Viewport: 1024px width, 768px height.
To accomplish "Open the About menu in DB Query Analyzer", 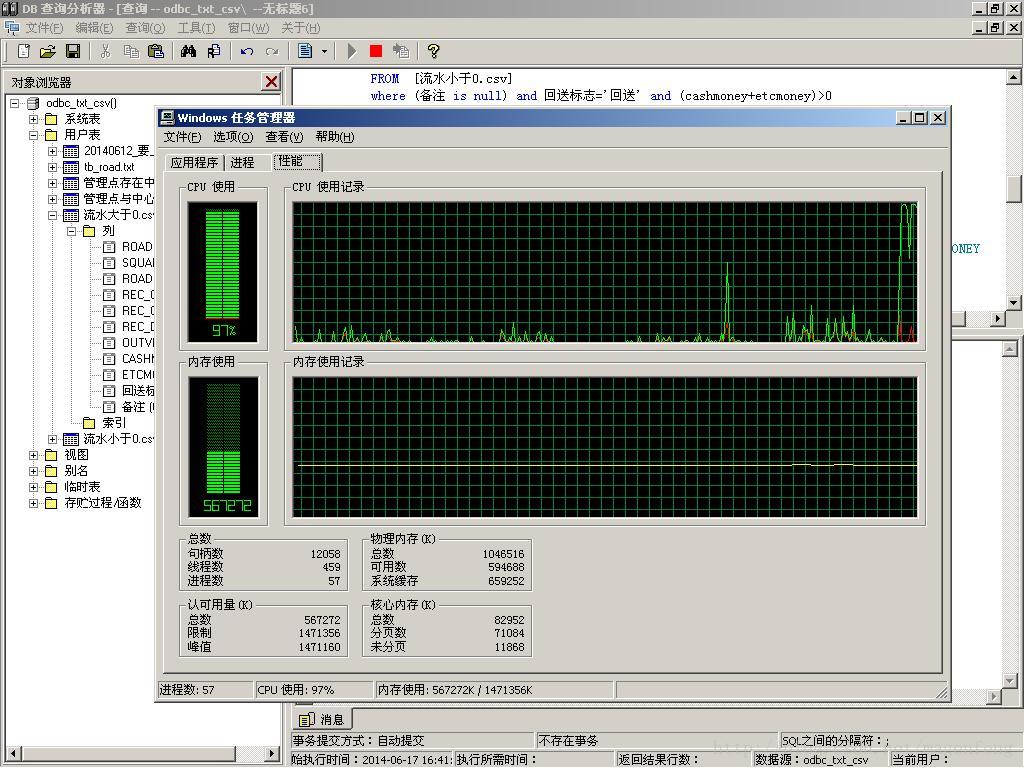I will [x=300, y=27].
